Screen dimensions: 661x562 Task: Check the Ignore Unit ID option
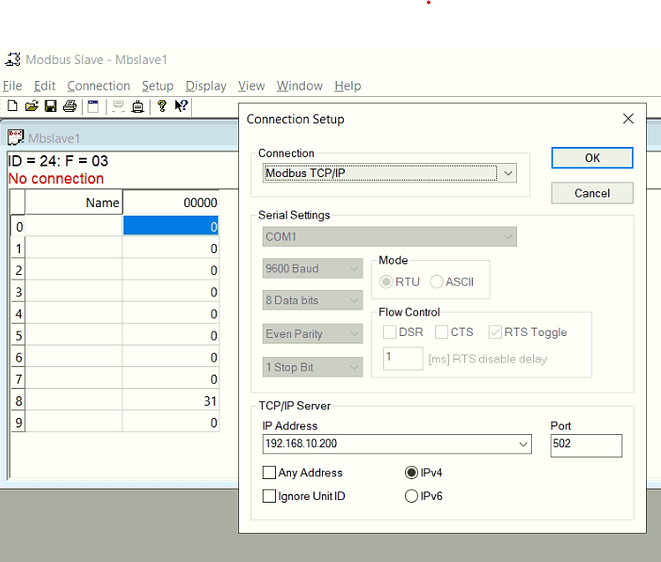tap(269, 496)
